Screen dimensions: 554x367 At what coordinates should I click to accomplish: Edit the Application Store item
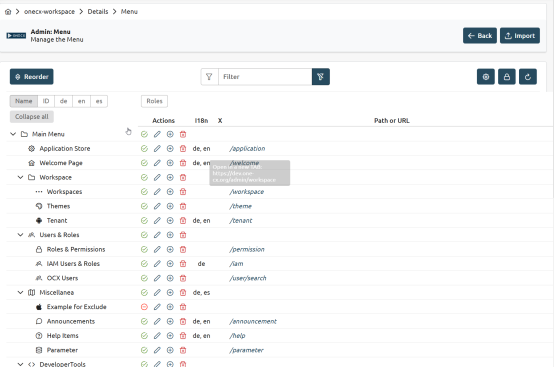(x=157, y=149)
